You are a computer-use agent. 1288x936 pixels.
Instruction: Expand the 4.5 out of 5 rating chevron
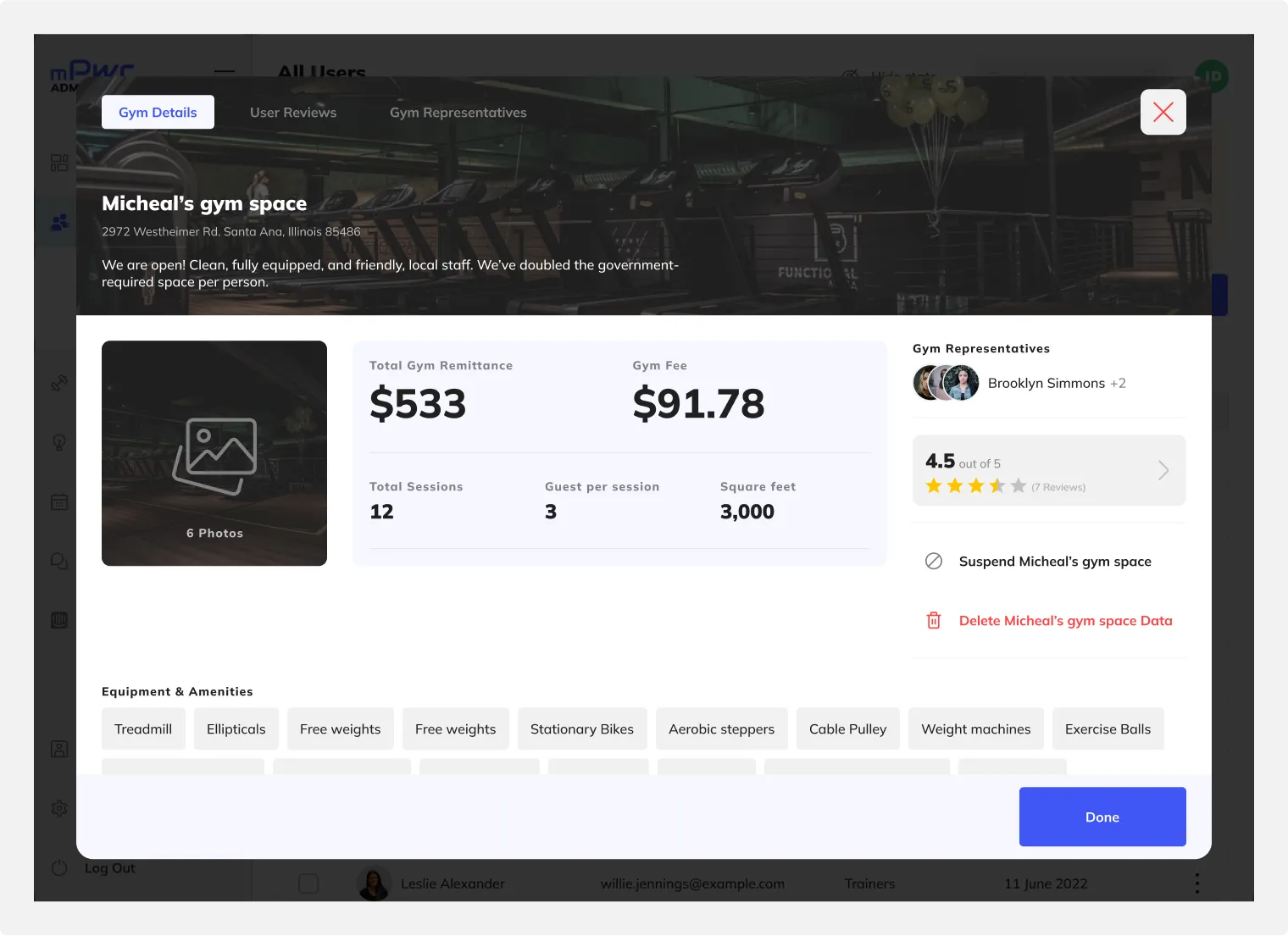[1163, 470]
